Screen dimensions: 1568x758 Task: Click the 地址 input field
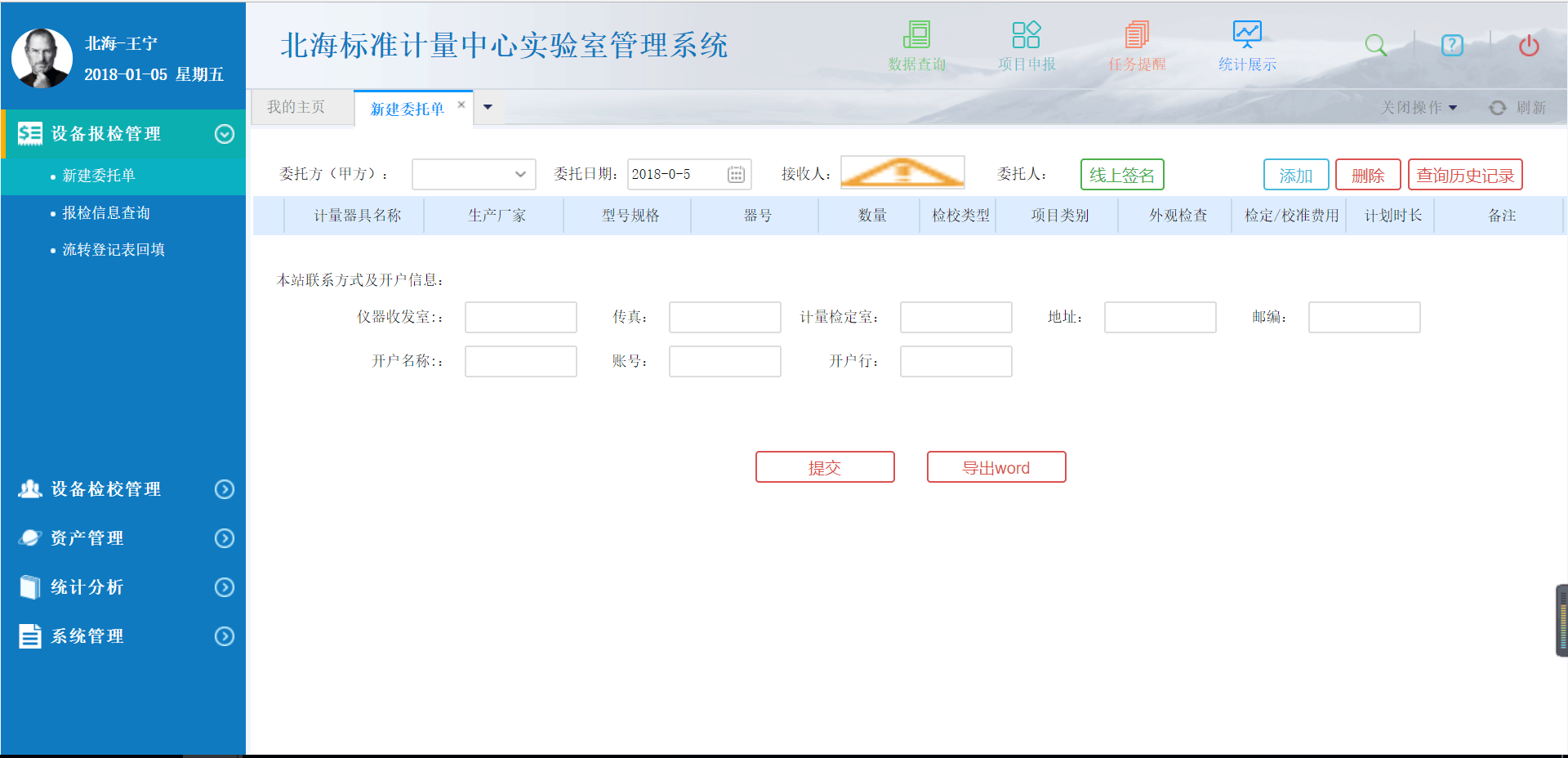pyautogui.click(x=1160, y=317)
